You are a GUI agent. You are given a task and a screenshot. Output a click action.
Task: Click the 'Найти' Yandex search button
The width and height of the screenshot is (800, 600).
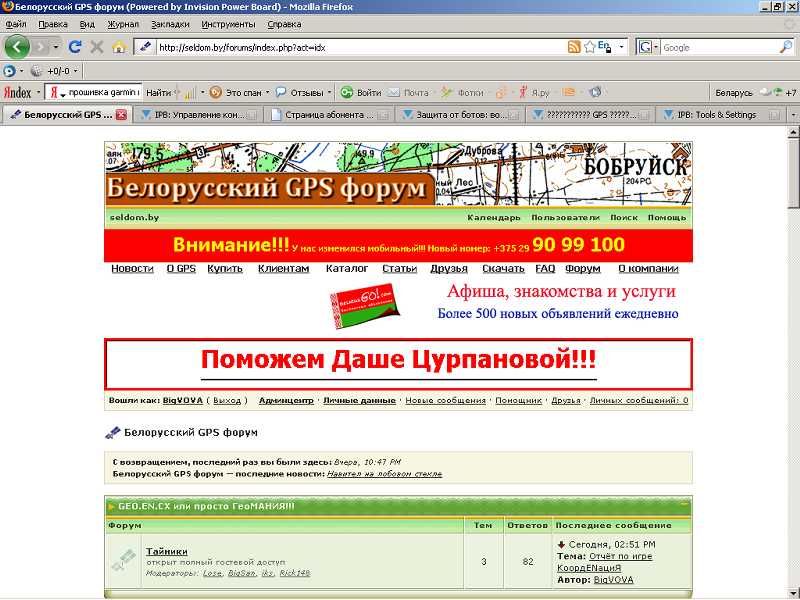coord(159,92)
